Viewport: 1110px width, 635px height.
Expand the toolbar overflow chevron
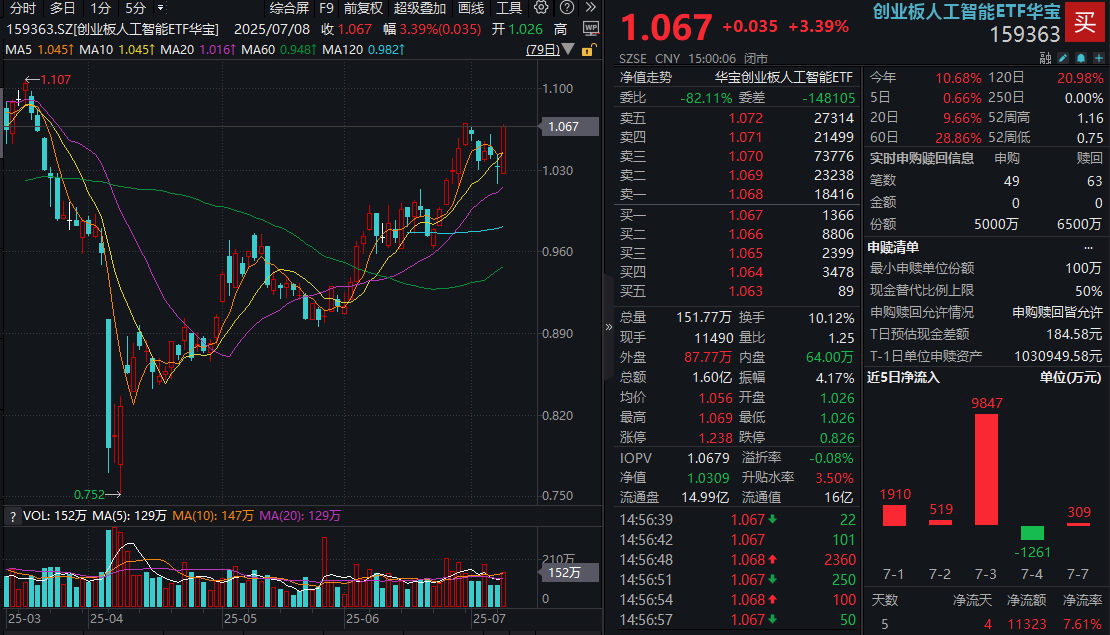589,9
